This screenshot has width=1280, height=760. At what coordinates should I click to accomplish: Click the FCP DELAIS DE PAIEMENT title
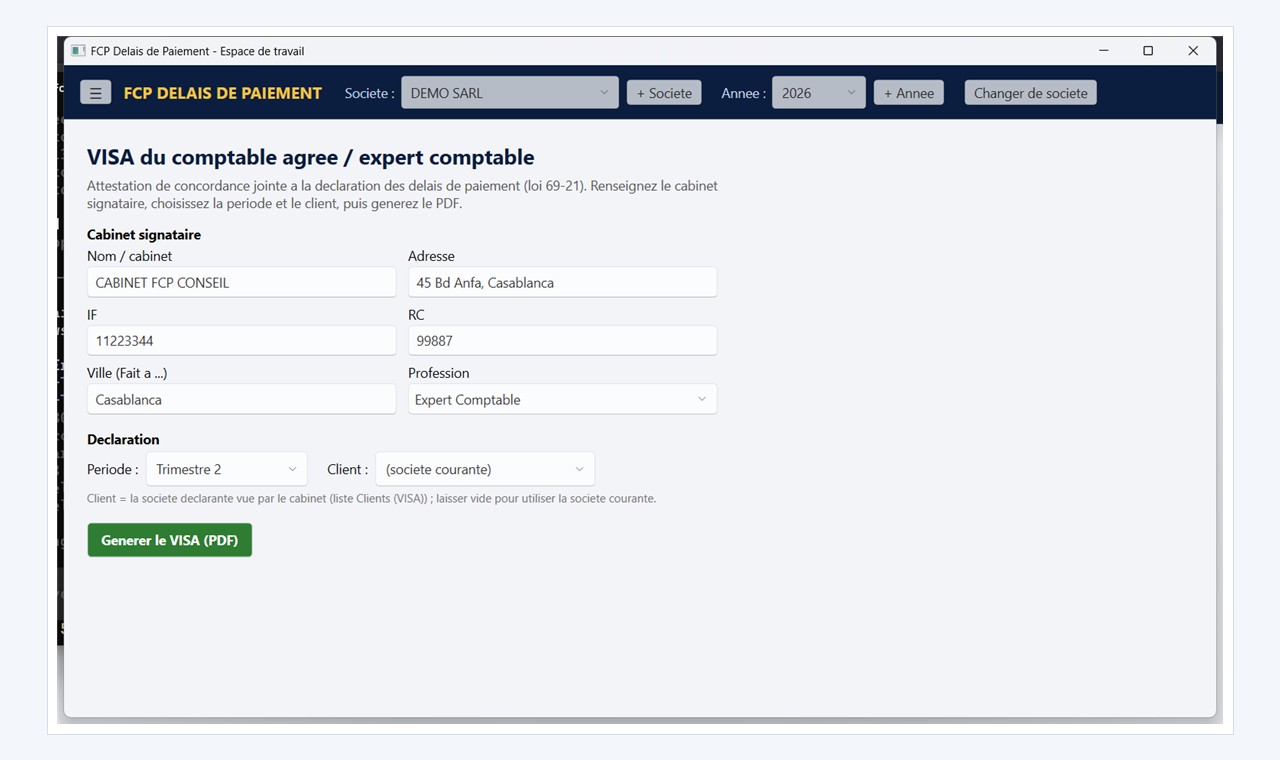point(223,93)
